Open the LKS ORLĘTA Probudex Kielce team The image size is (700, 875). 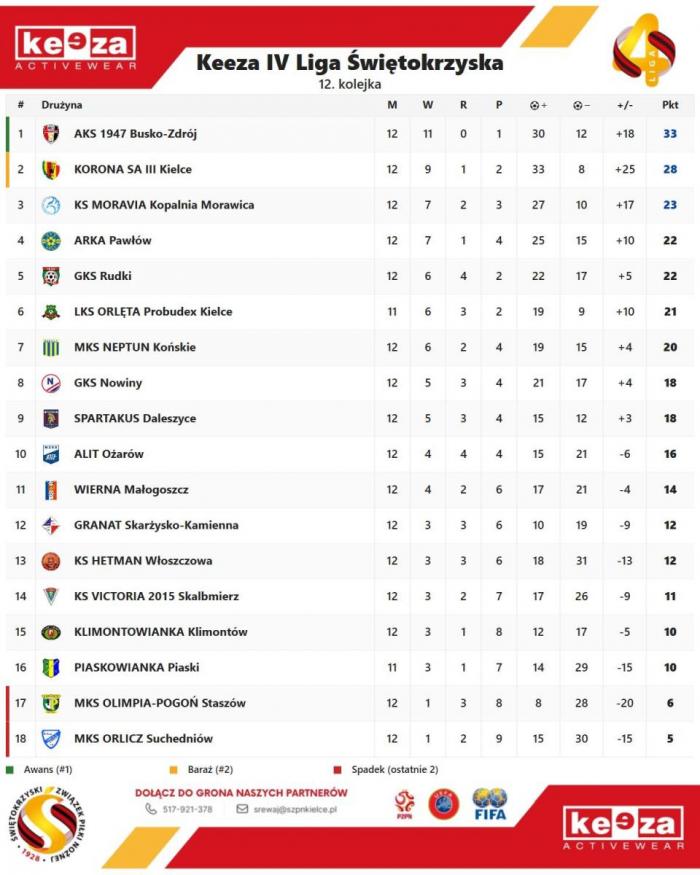153,312
